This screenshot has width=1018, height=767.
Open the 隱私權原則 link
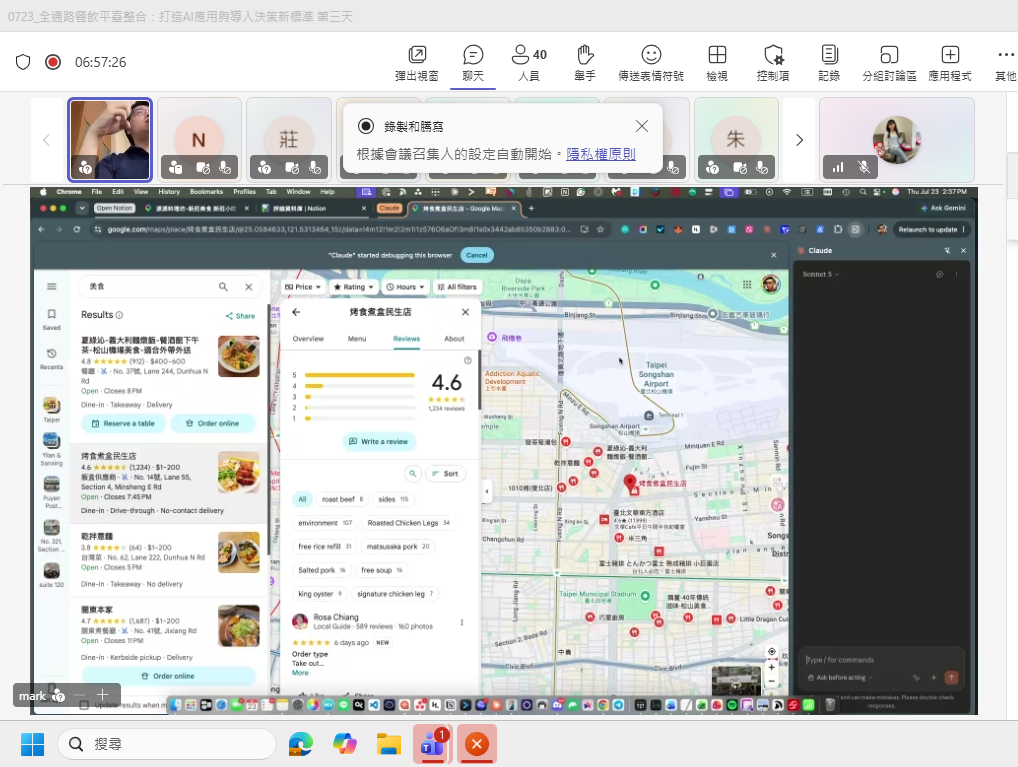[x=601, y=154]
